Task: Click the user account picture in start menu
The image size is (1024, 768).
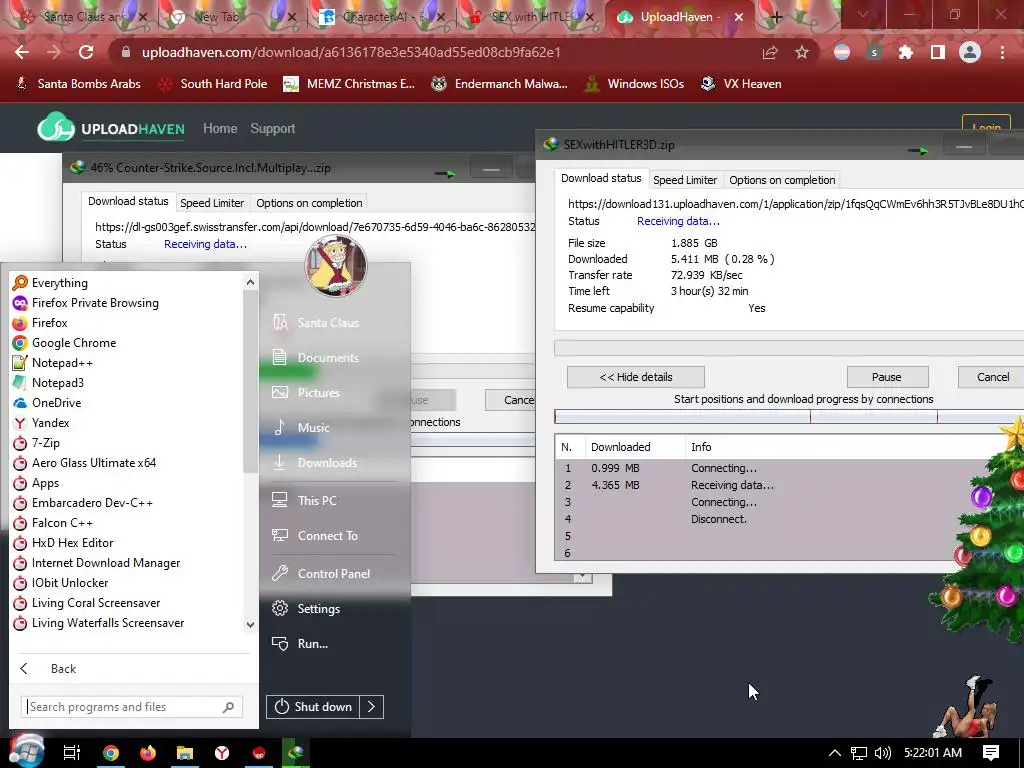Action: pos(336,266)
